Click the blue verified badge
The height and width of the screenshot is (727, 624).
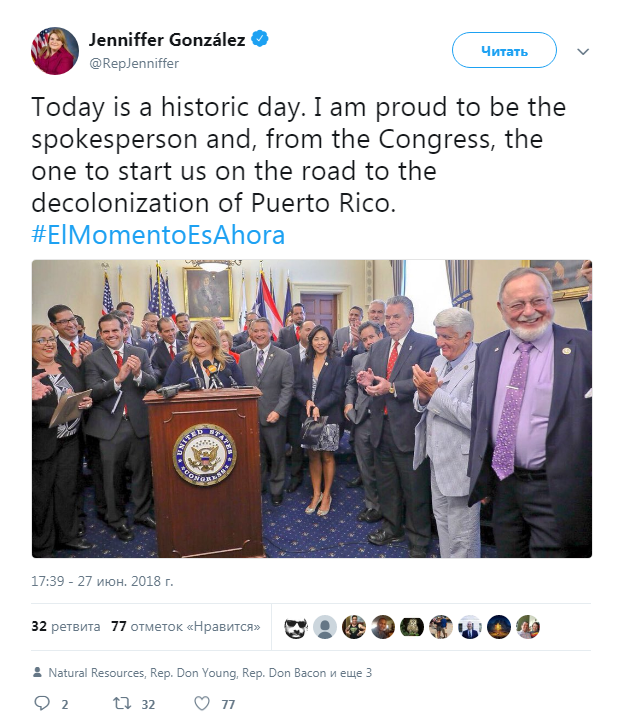pyautogui.click(x=258, y=40)
